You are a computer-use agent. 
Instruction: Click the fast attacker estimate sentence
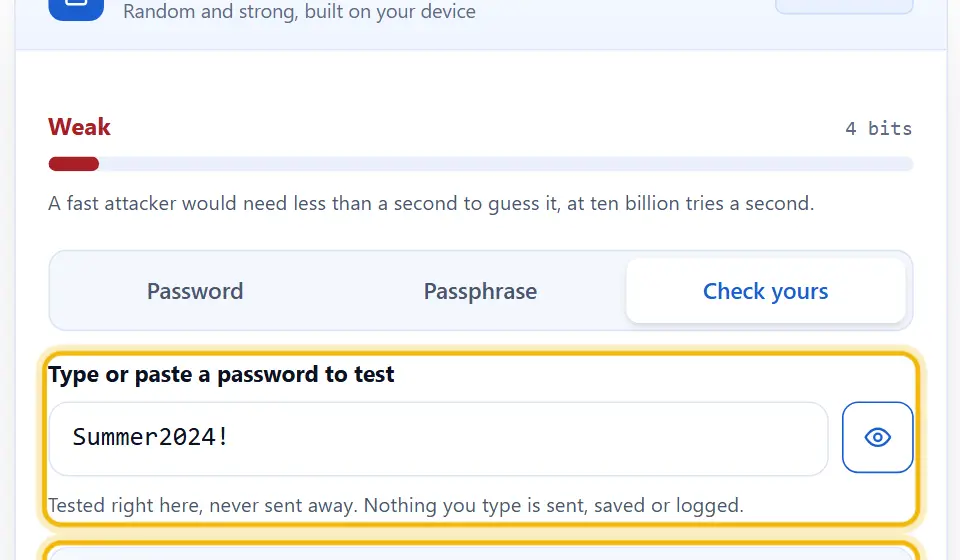click(431, 203)
